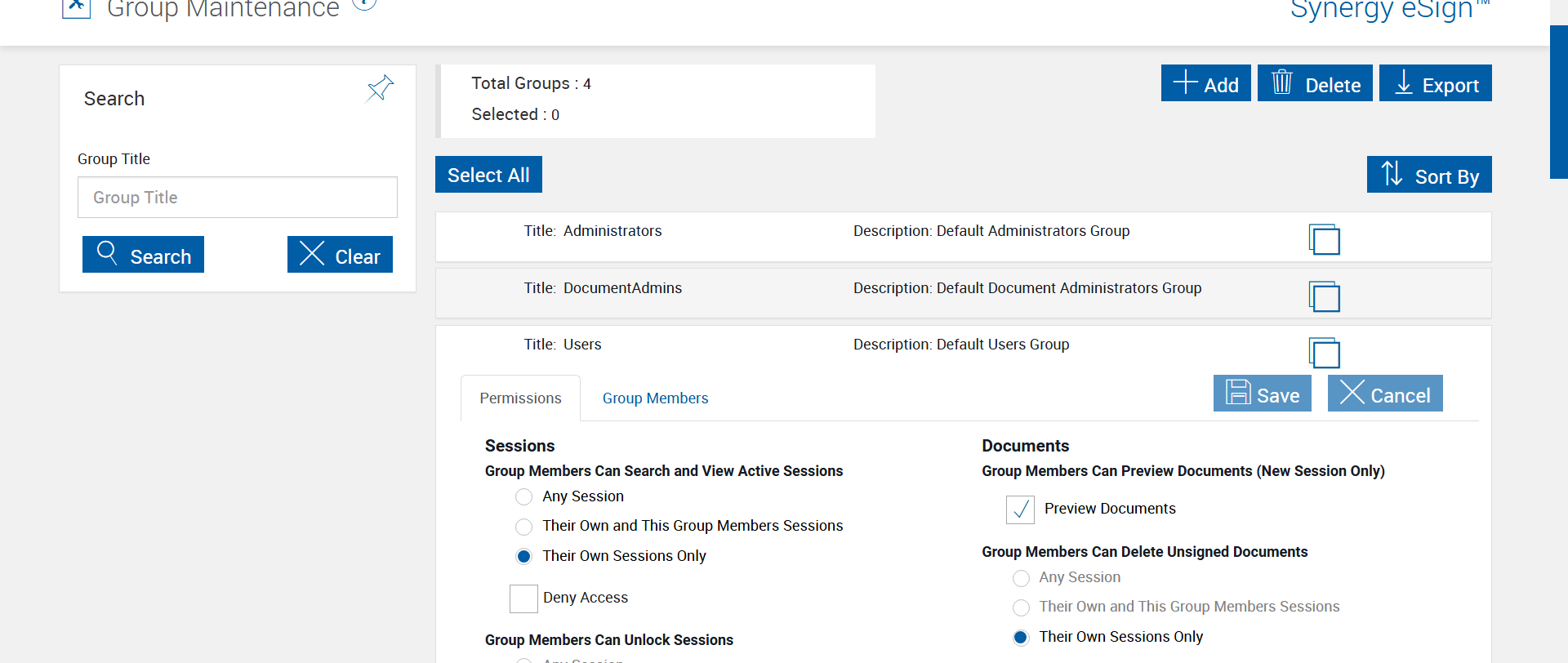
Task: Click the copy icon for Users group
Action: pos(1324,353)
